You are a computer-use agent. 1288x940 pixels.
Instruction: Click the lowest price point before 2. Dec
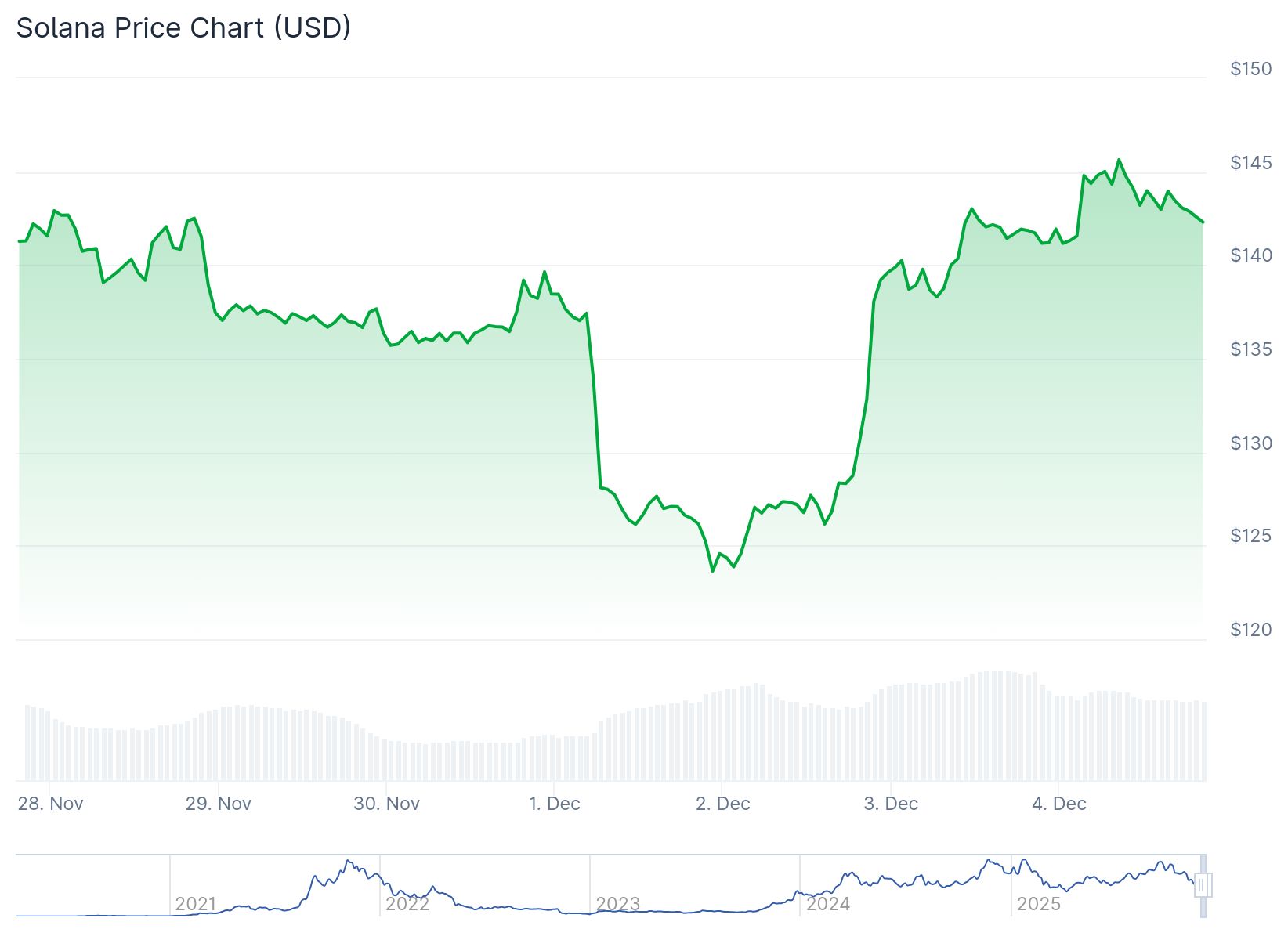[x=713, y=571]
